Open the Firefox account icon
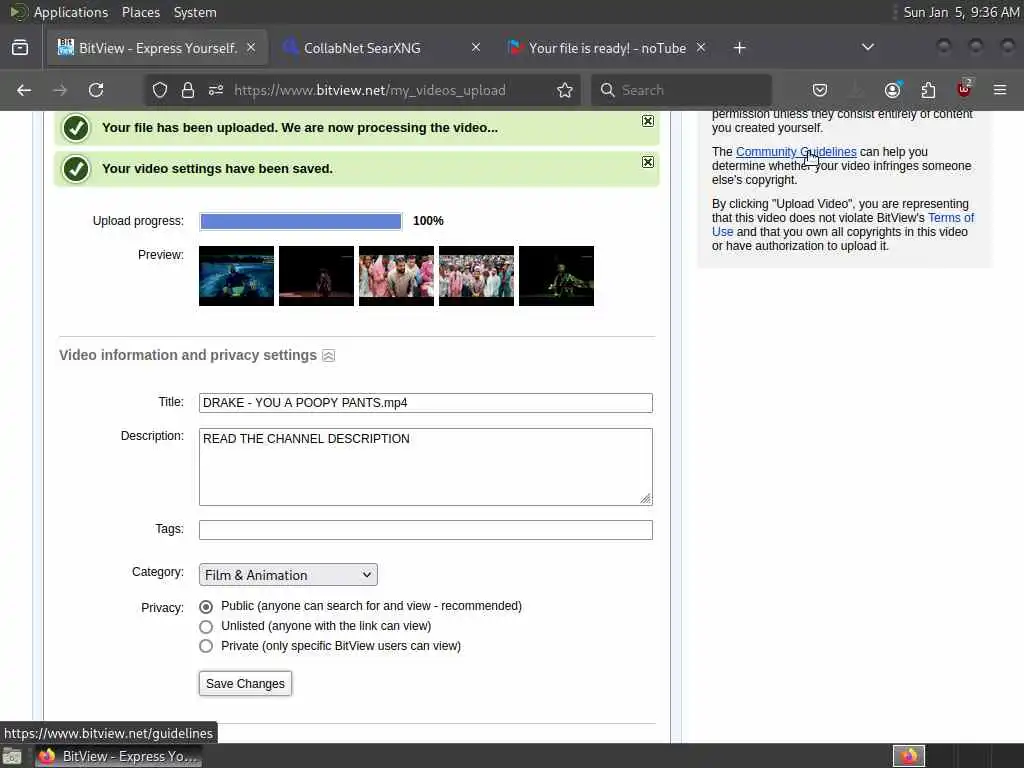Viewport: 1024px width, 768px height. click(x=893, y=90)
